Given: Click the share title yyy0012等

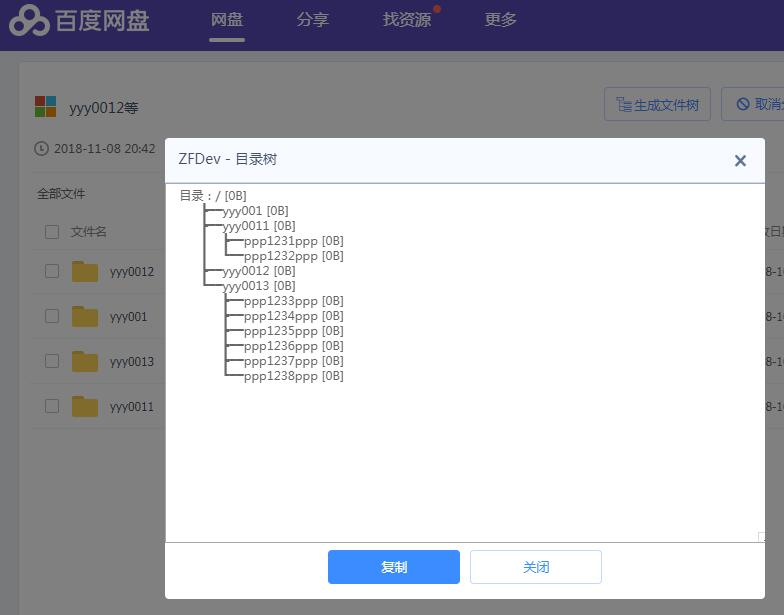Looking at the screenshot, I should coord(104,108).
